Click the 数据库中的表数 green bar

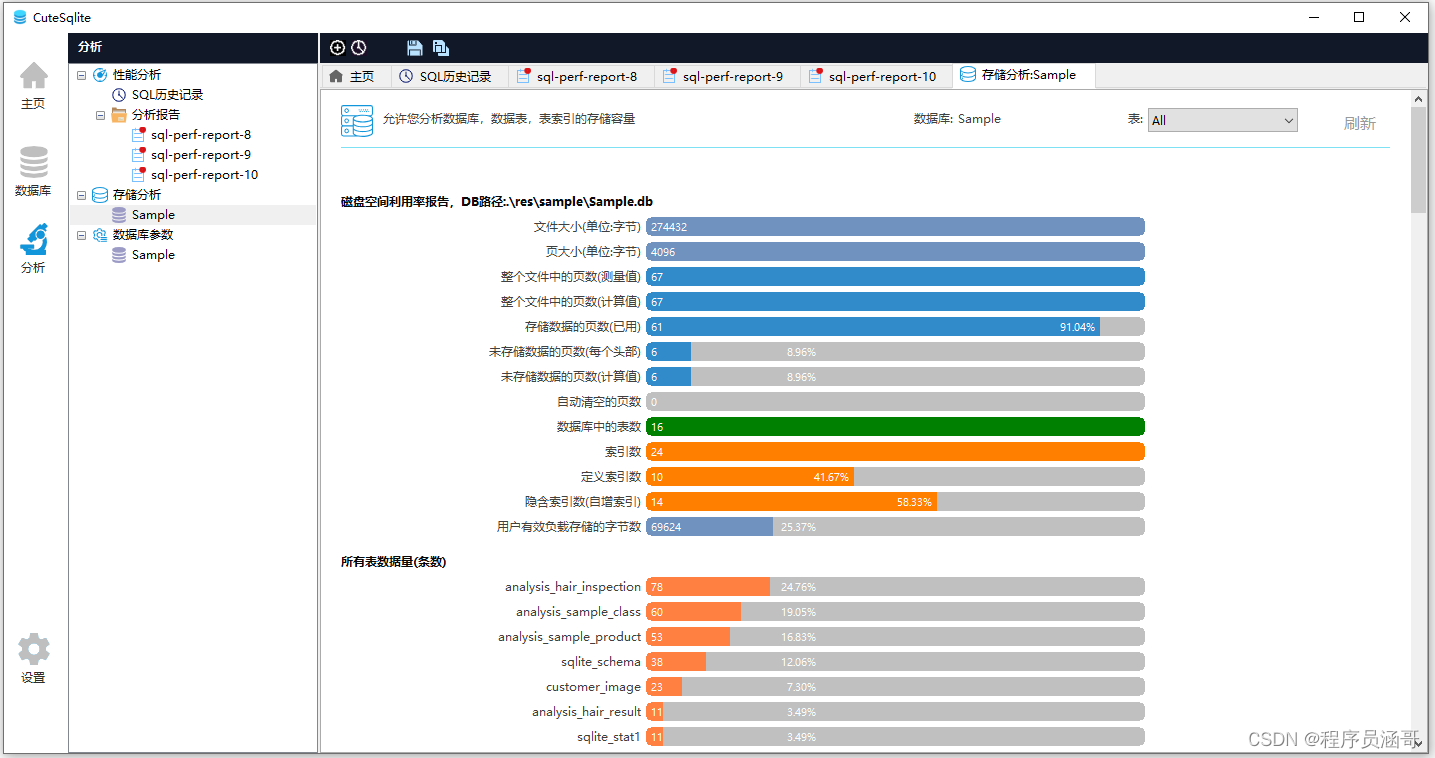coord(895,427)
